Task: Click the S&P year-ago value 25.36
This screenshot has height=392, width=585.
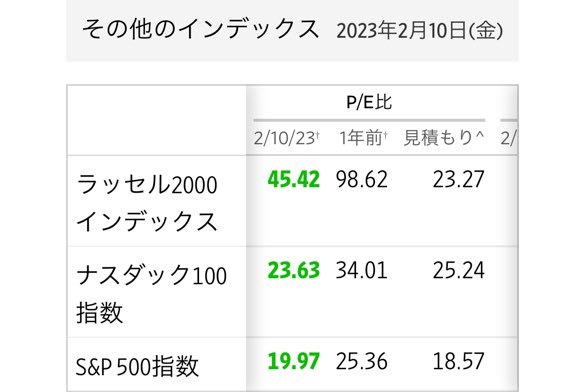Action: pyautogui.click(x=362, y=361)
